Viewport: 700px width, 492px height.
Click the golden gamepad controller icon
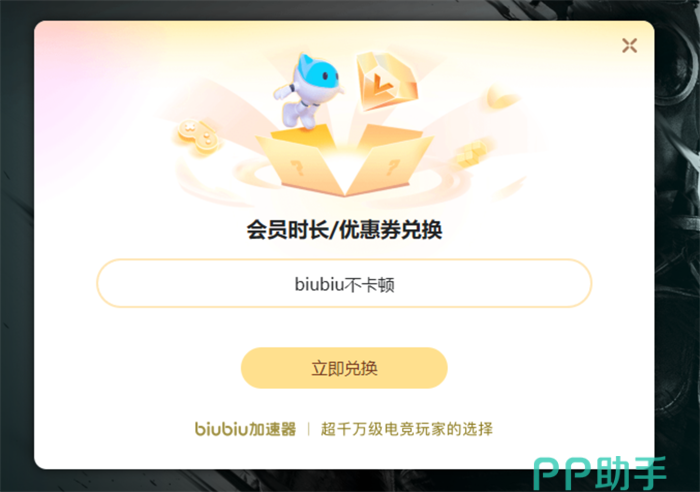(x=197, y=136)
